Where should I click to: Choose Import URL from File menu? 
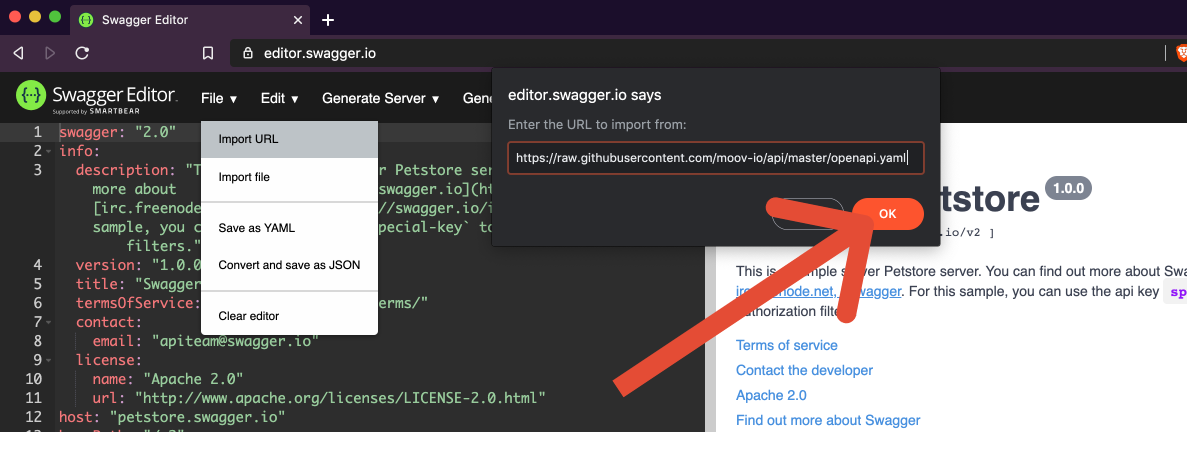[x=289, y=139]
